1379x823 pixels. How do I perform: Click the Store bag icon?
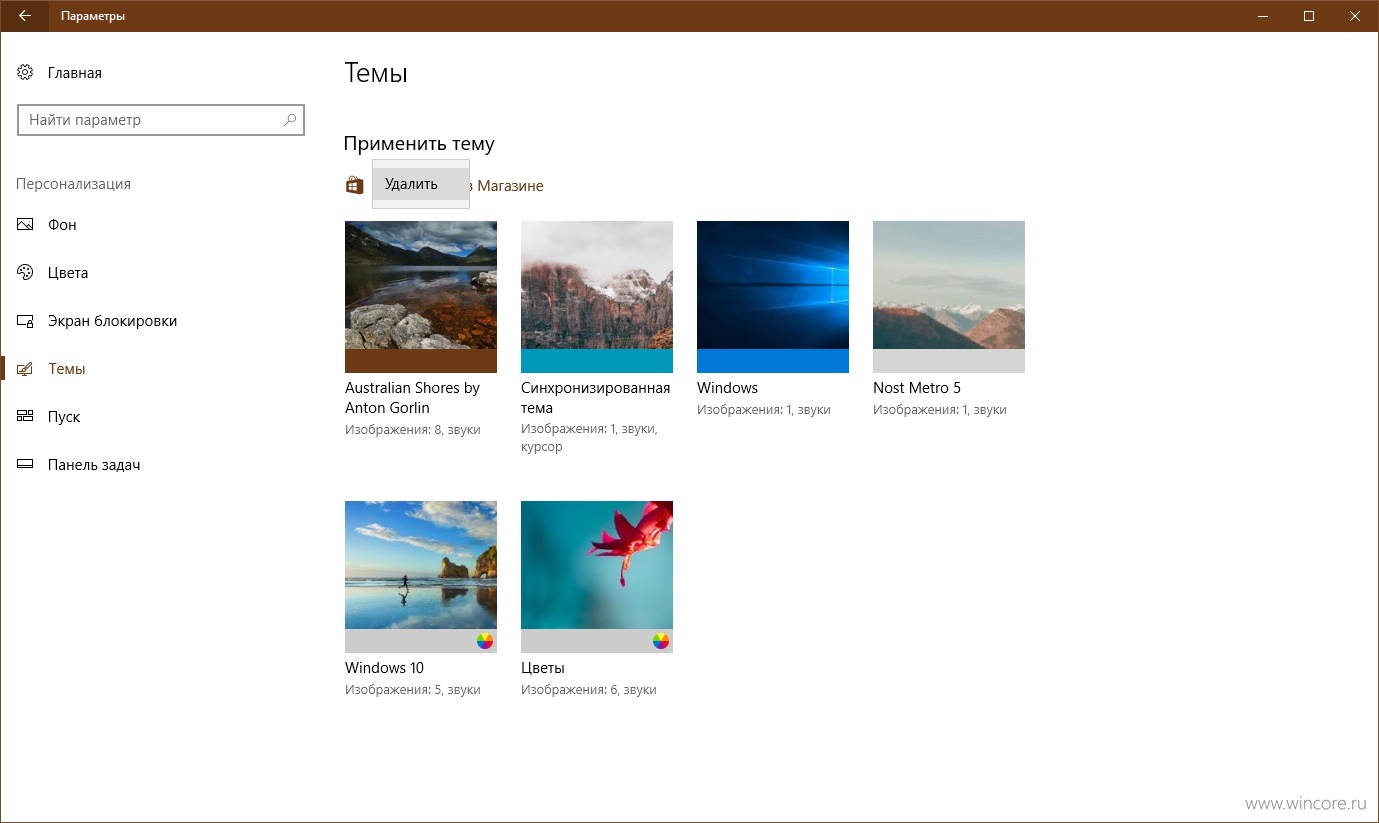tap(354, 185)
